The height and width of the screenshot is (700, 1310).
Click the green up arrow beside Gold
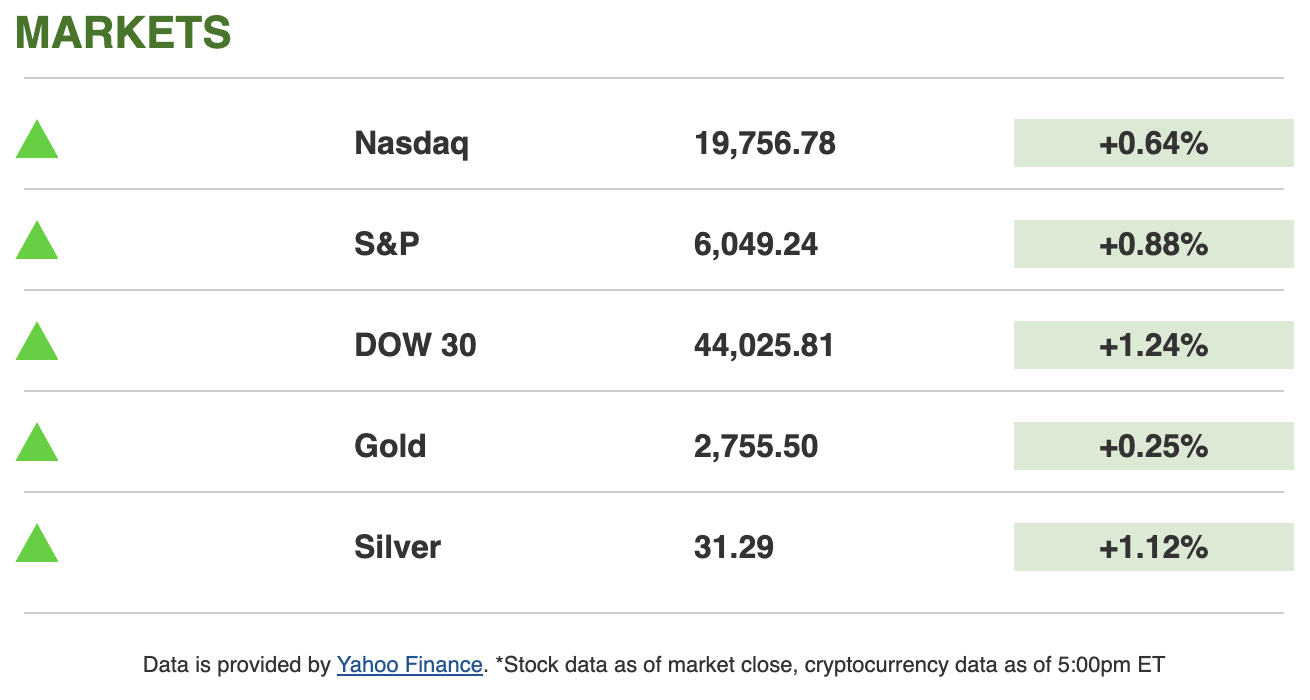click(x=37, y=444)
